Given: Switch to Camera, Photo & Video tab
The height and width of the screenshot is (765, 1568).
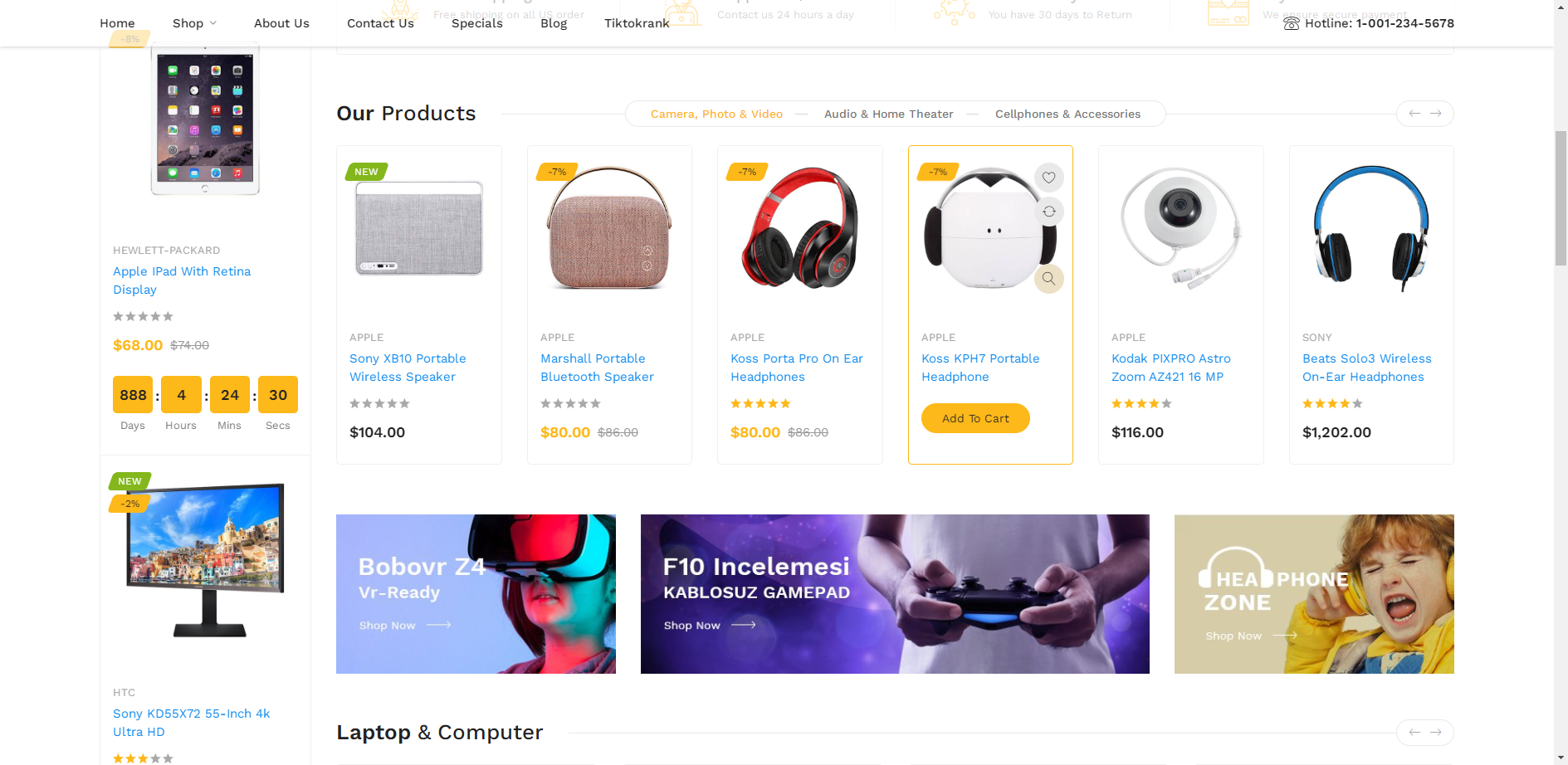Looking at the screenshot, I should (x=716, y=115).
